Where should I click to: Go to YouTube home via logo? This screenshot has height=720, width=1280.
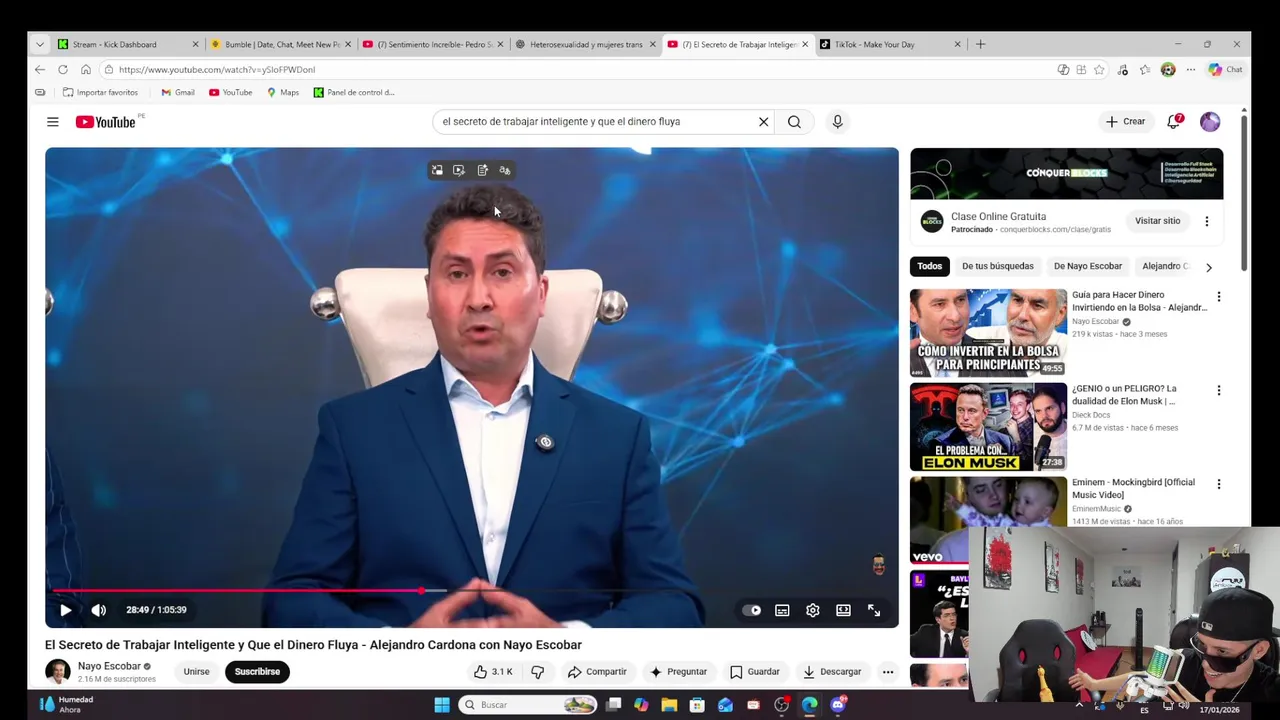coord(105,122)
